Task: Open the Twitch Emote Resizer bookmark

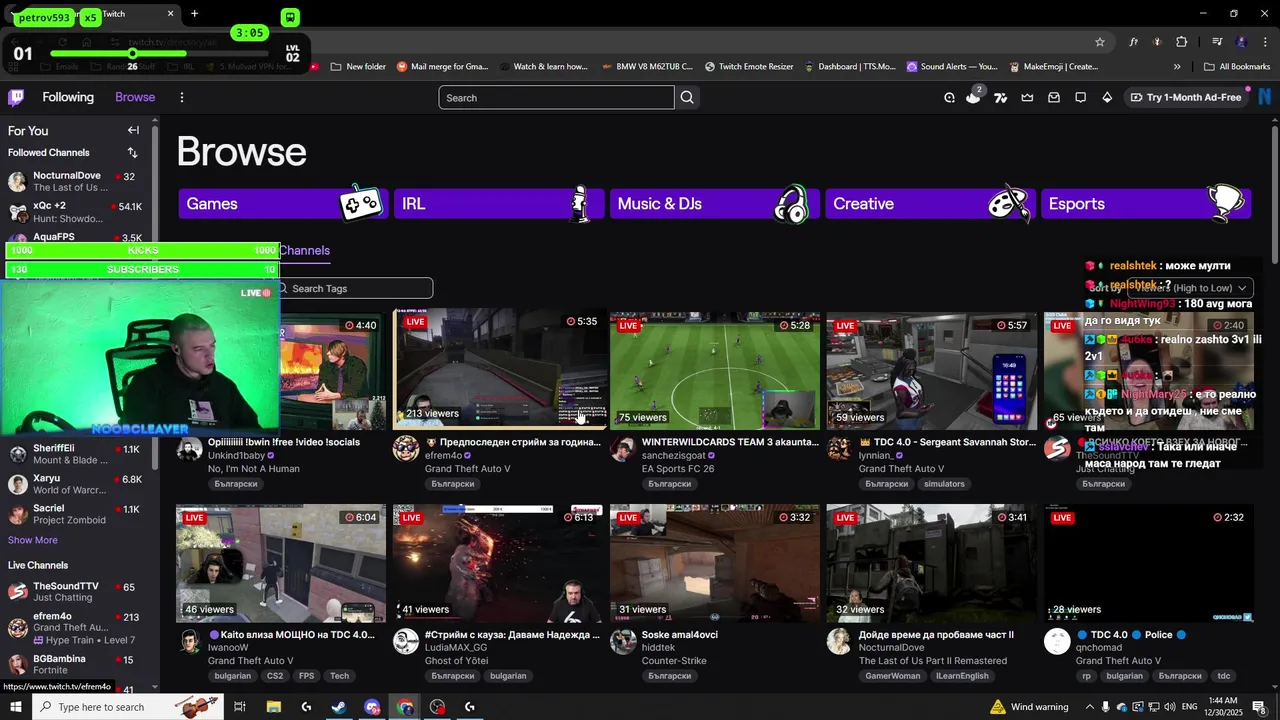Action: [x=749, y=67]
